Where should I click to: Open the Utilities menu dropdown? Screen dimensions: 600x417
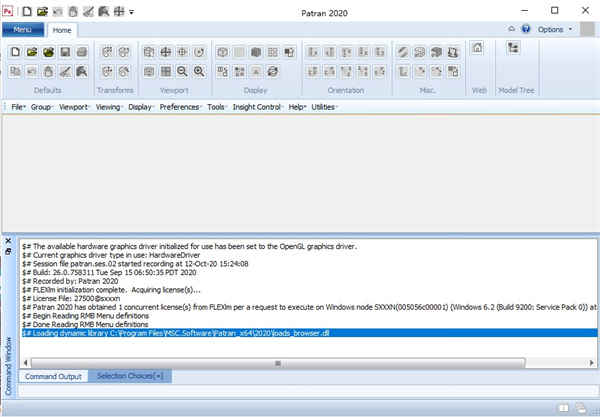(x=324, y=107)
